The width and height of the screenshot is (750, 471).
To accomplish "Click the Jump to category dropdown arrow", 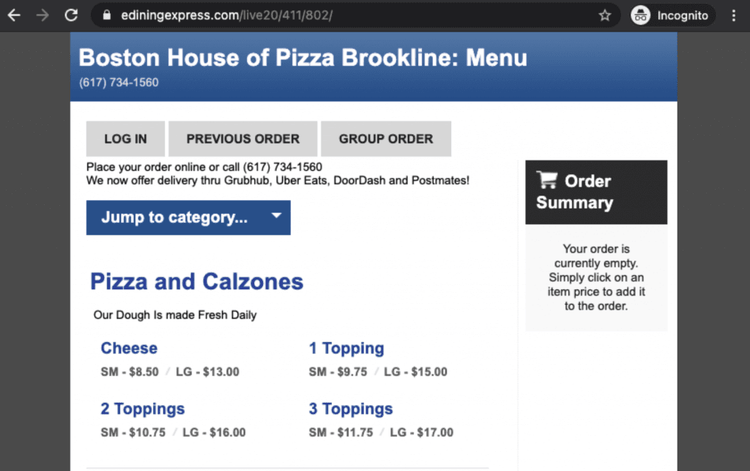I will [x=277, y=216].
